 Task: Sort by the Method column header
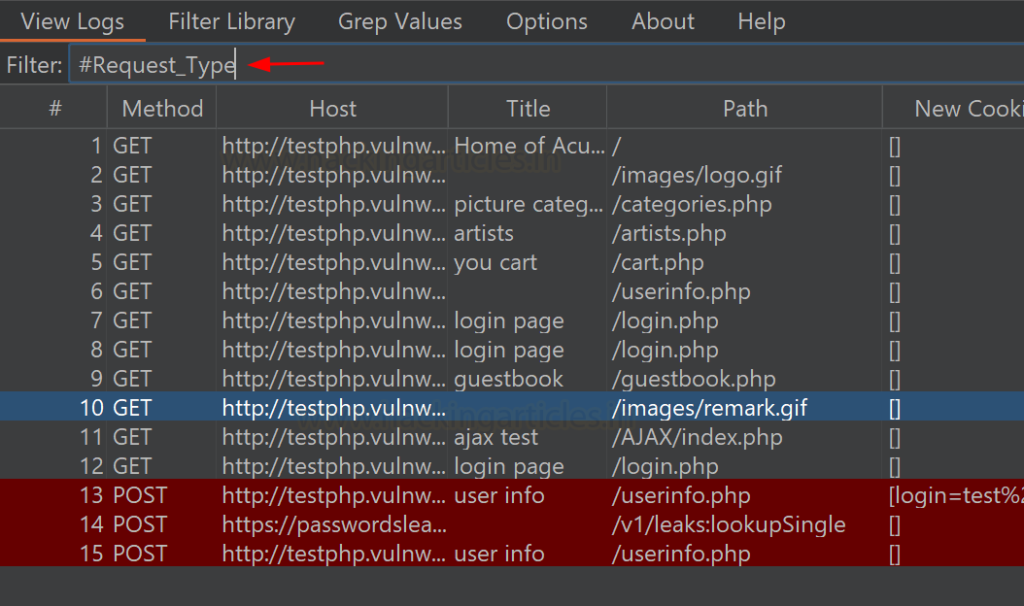162,108
